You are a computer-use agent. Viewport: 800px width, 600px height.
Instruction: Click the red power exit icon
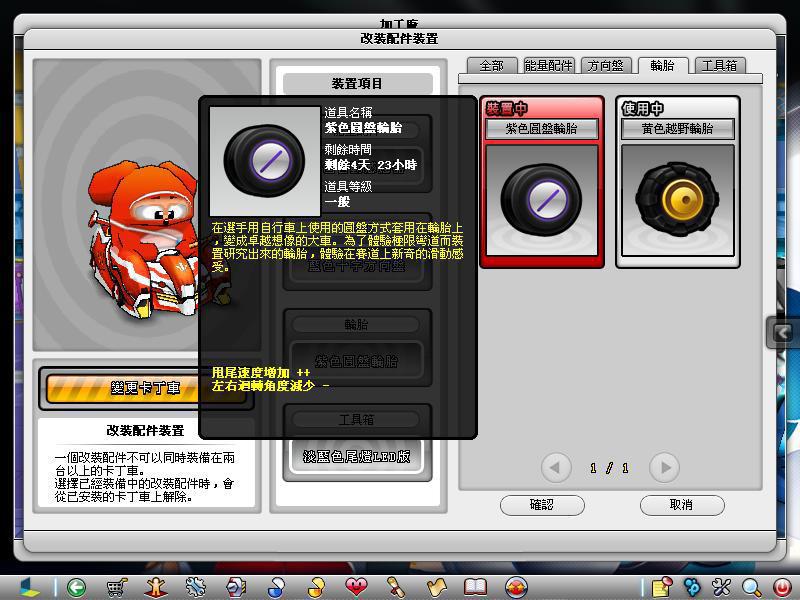pyautogui.click(x=782, y=587)
